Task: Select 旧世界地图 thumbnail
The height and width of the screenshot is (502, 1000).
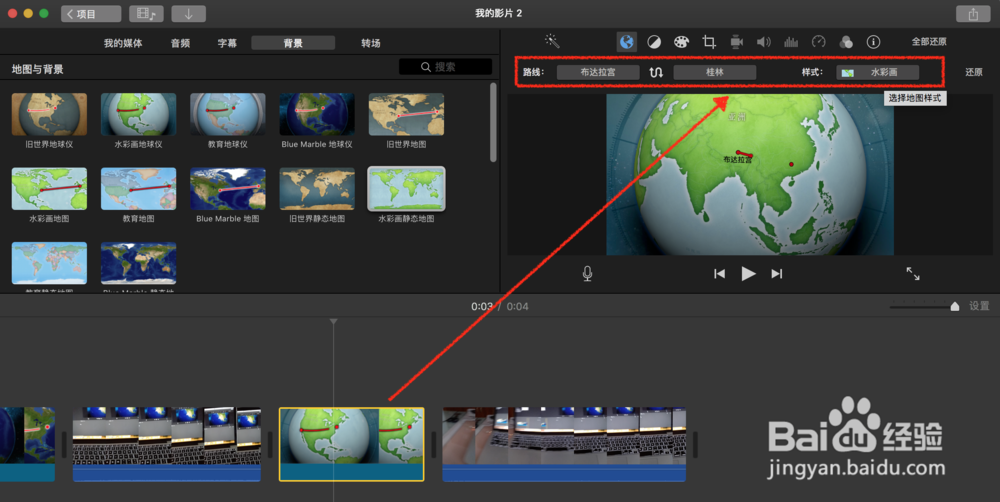Action: pos(406,114)
